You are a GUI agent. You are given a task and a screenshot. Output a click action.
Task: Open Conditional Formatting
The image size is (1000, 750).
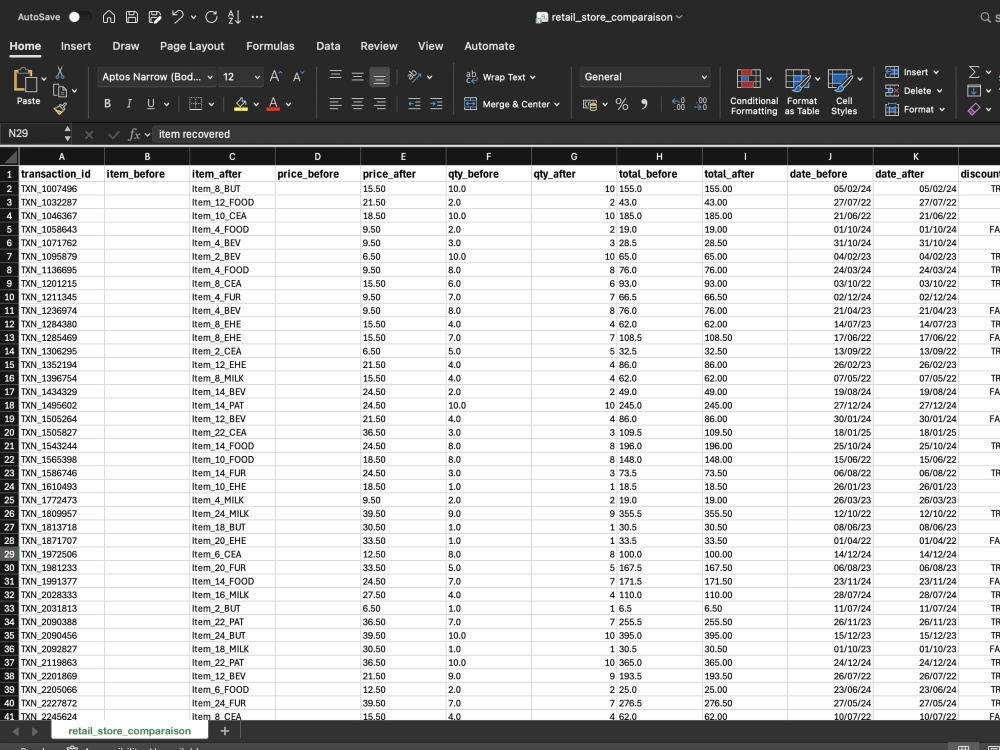tap(754, 92)
